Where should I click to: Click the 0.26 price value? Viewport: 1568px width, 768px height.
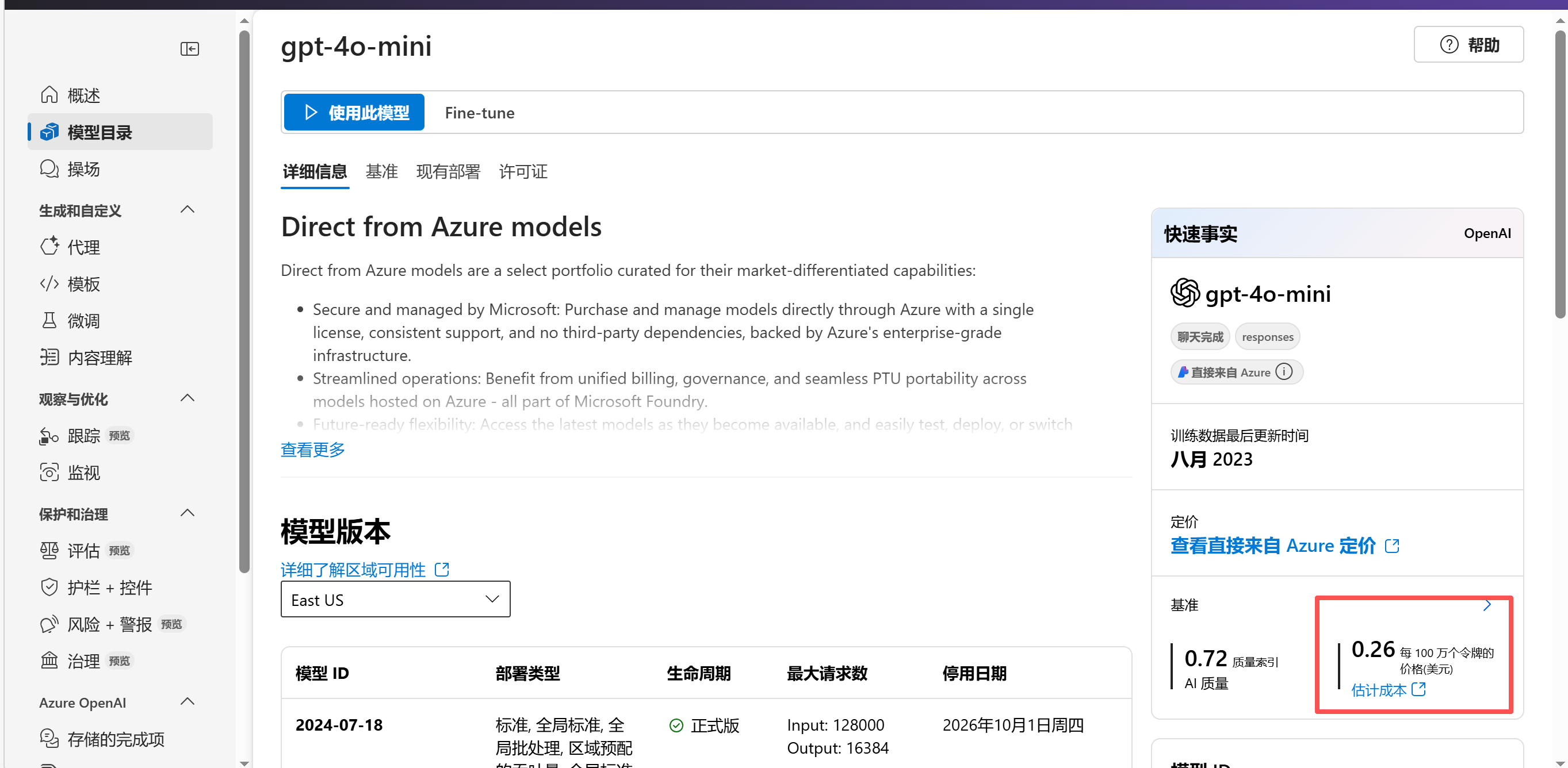coord(1372,650)
